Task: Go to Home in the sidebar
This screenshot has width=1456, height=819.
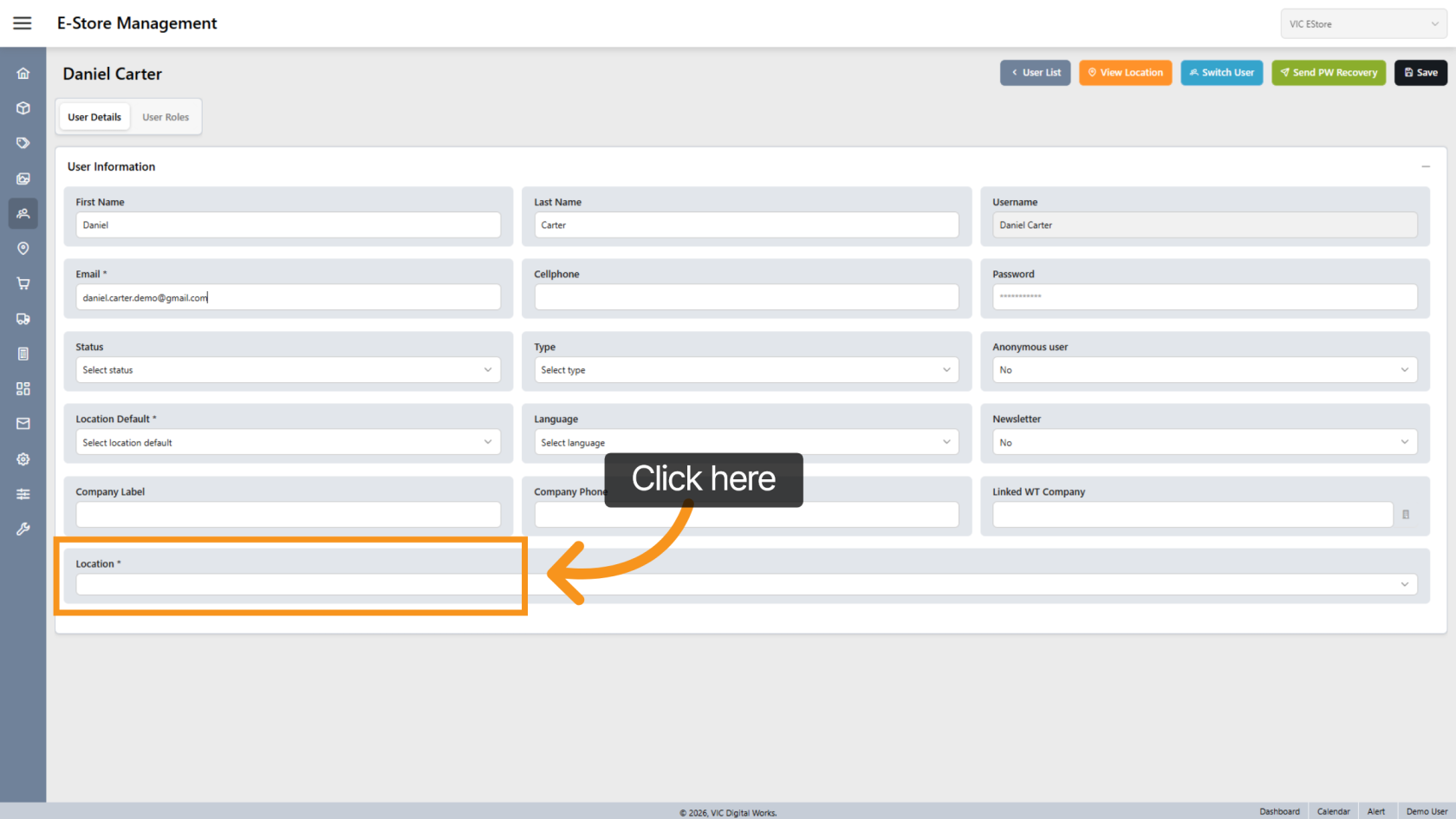Action: tap(23, 74)
